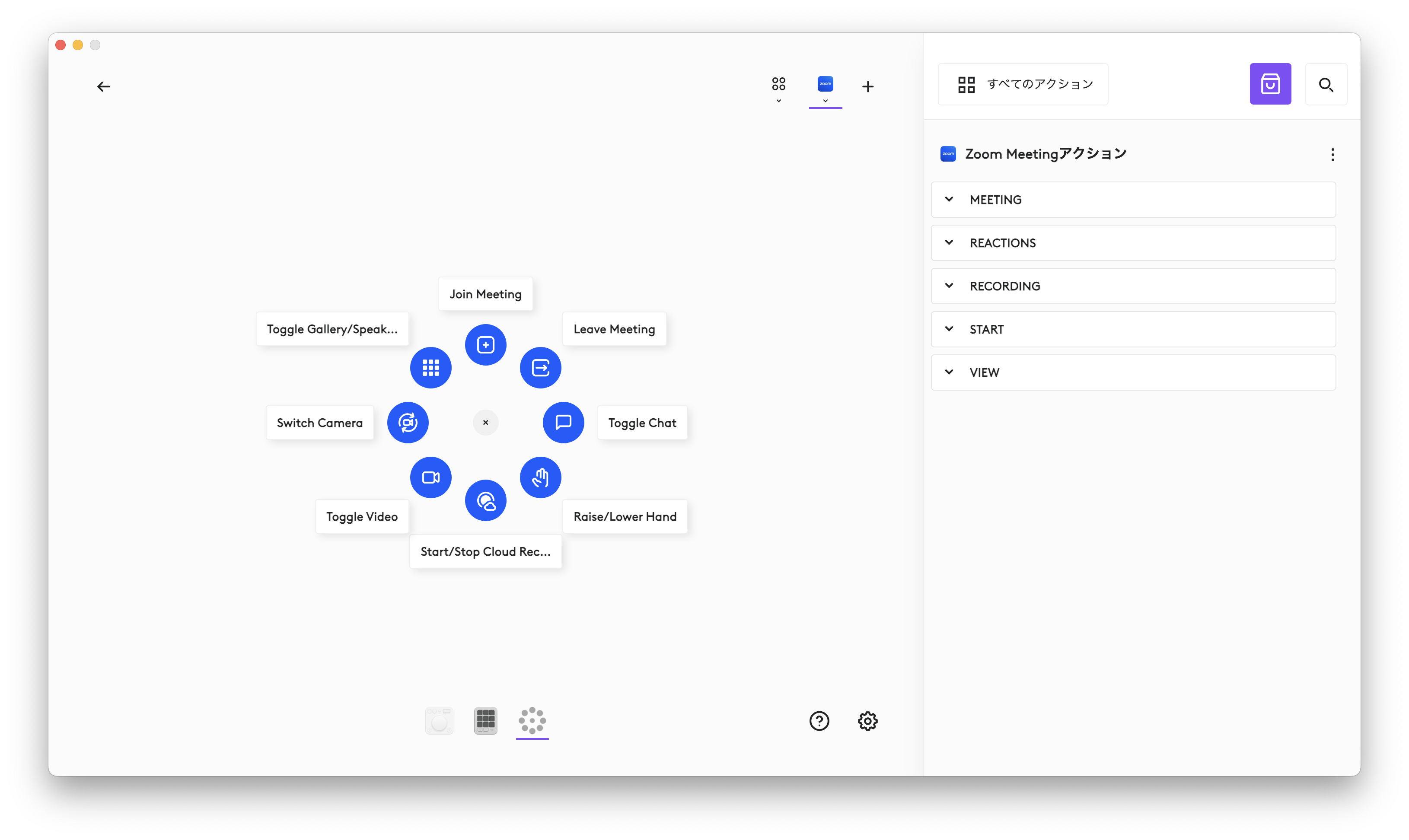Expand the VIEW actions section
The height and width of the screenshot is (840, 1409).
point(1133,372)
